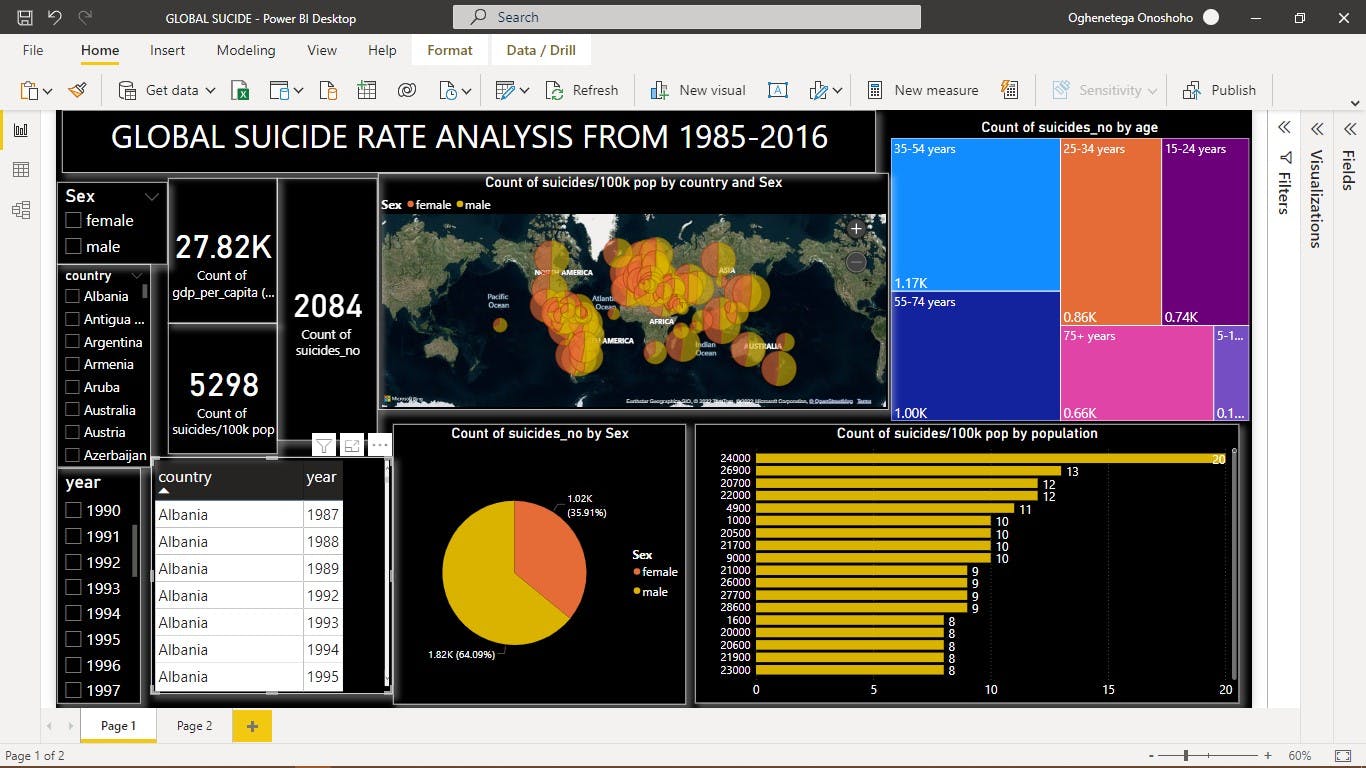
Task: Click in the Search box
Action: 686,17
